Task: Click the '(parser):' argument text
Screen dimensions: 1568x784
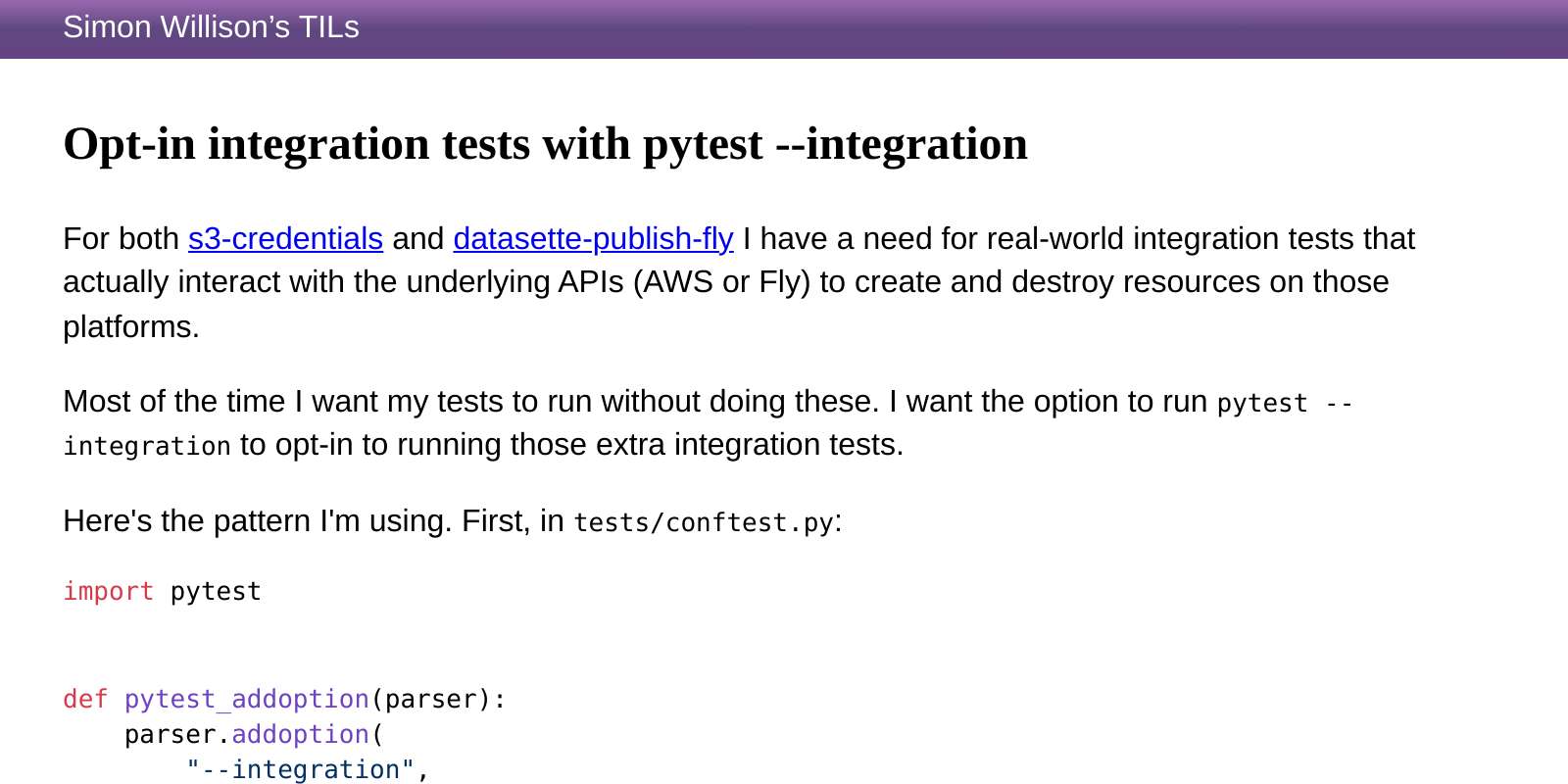Action: tap(438, 700)
